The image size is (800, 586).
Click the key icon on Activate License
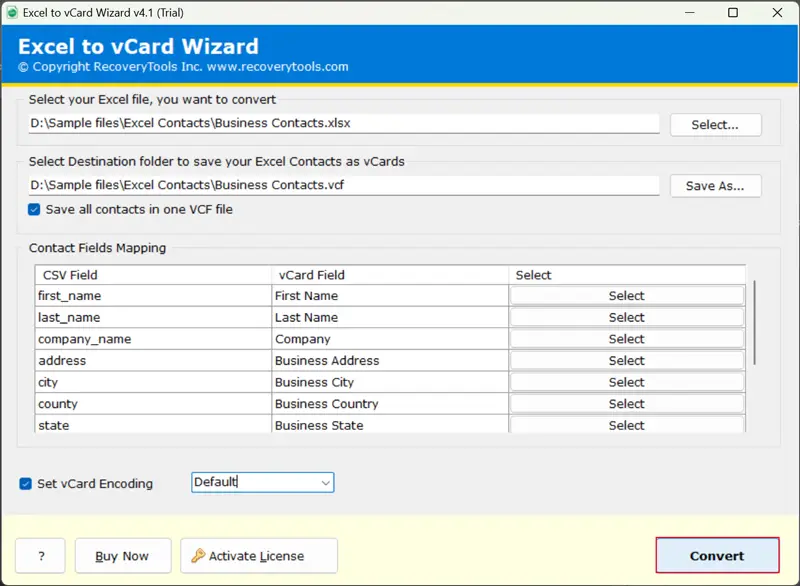(198, 556)
